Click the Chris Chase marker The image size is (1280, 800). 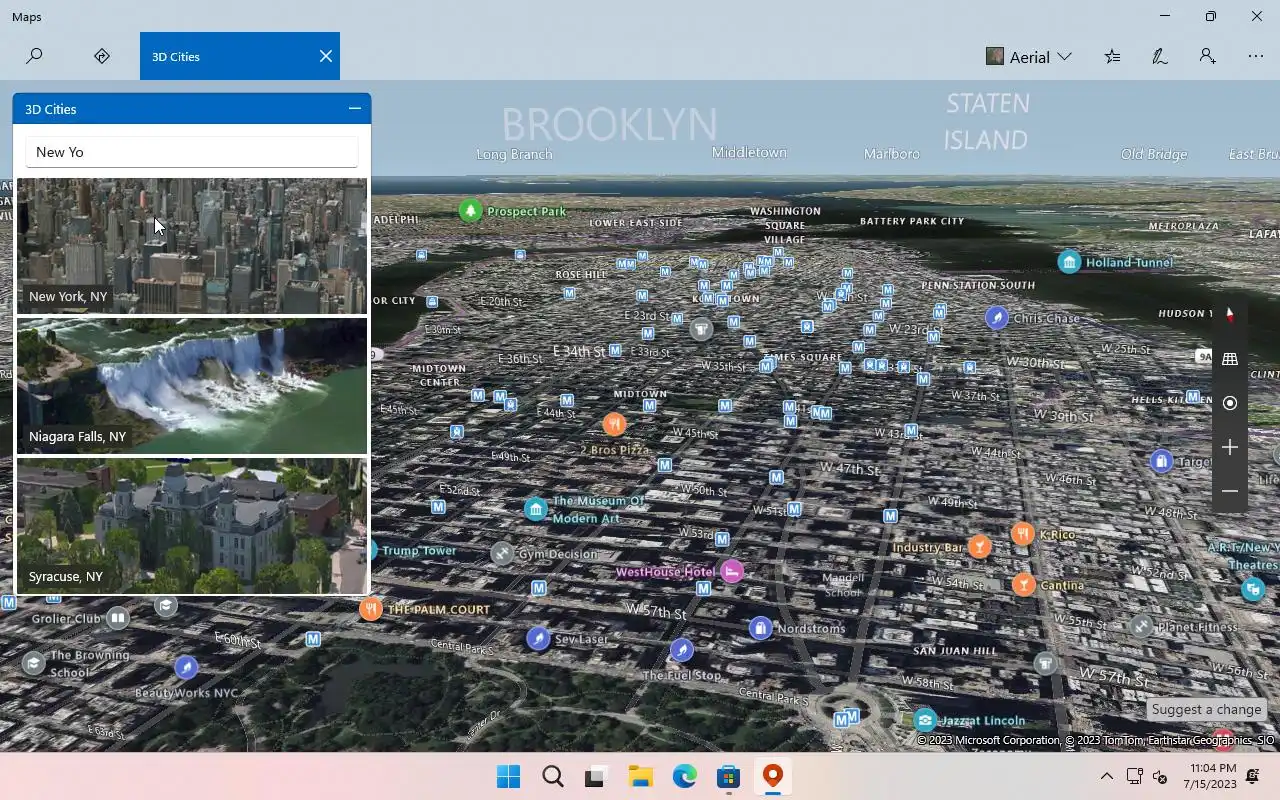click(996, 318)
